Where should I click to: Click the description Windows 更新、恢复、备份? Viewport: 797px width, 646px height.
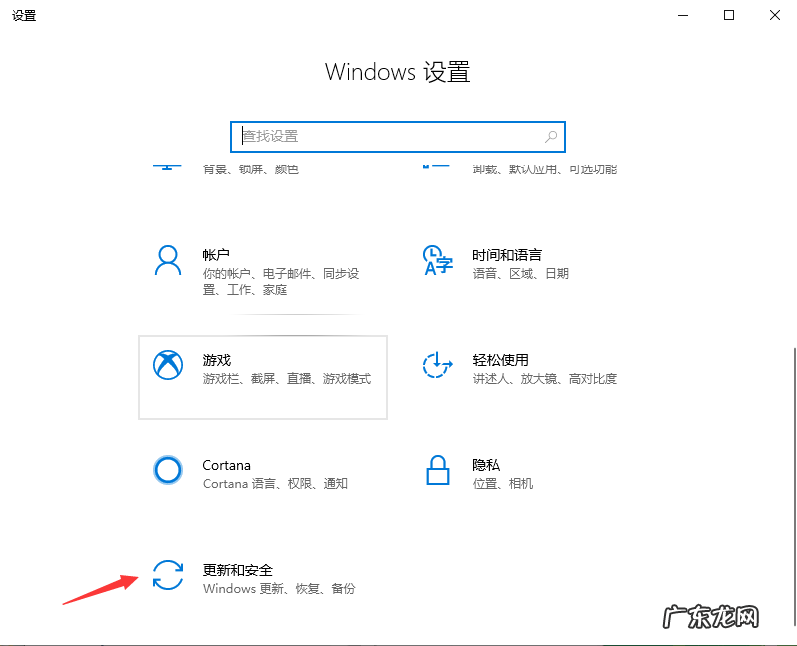tap(279, 589)
